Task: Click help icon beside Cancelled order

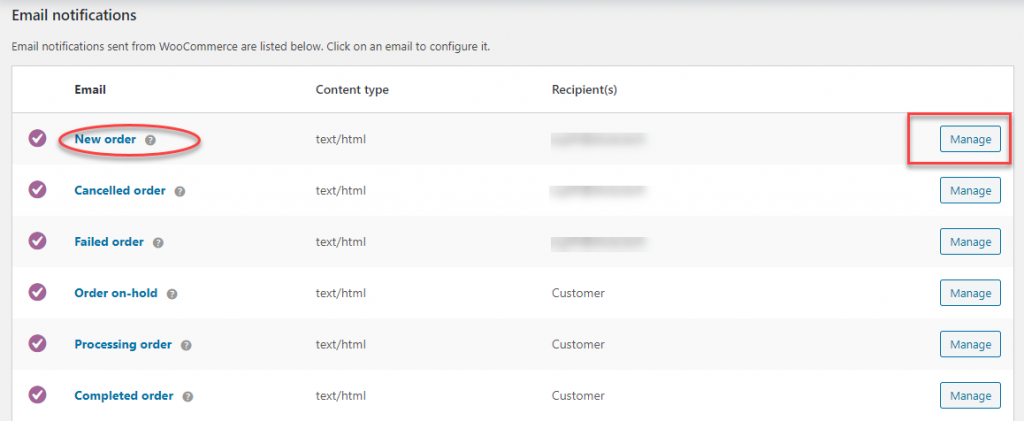Action: pos(181,191)
